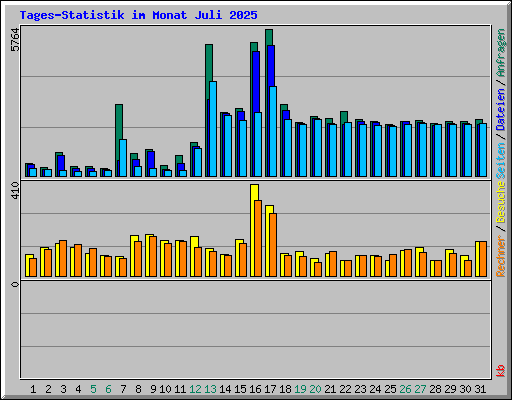Click the green Anfragen bar for day 7
512x400 pixels.
(119, 122)
